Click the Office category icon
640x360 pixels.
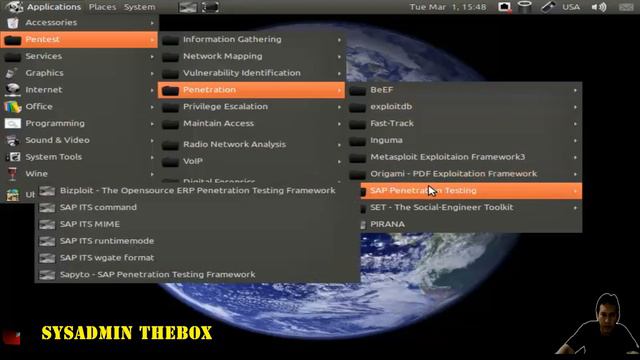[x=13, y=107]
